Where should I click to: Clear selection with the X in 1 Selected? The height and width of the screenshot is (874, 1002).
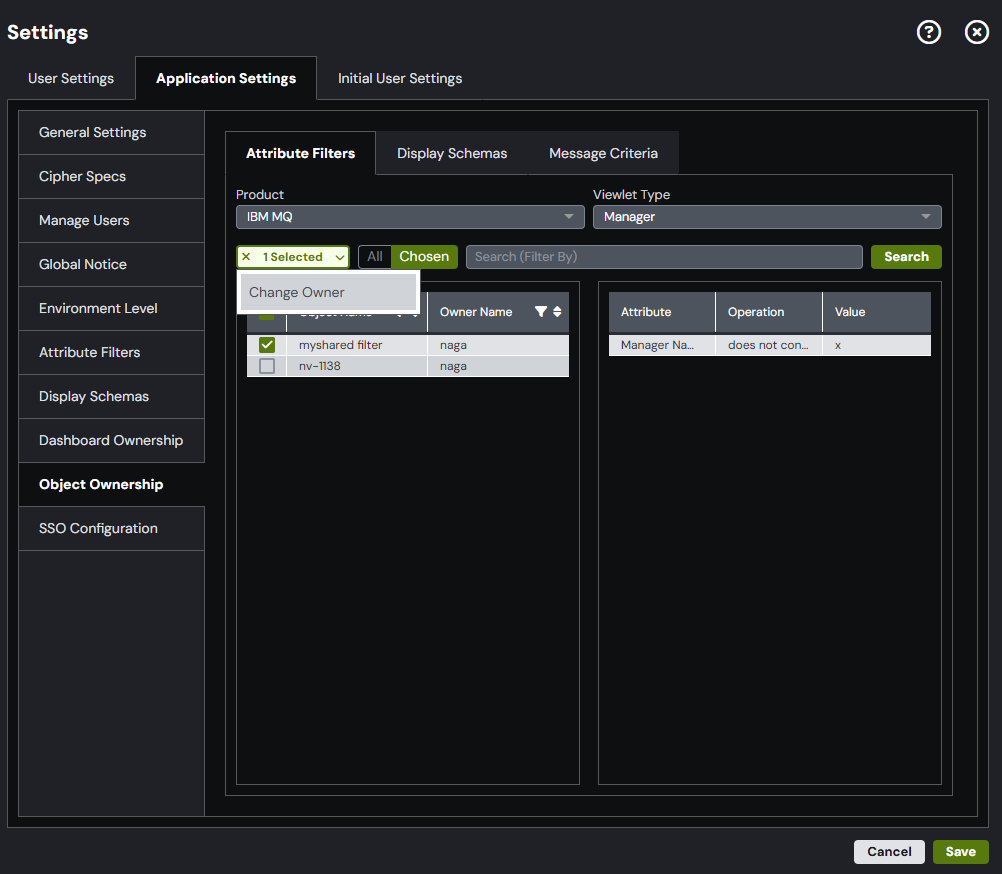pos(246,257)
